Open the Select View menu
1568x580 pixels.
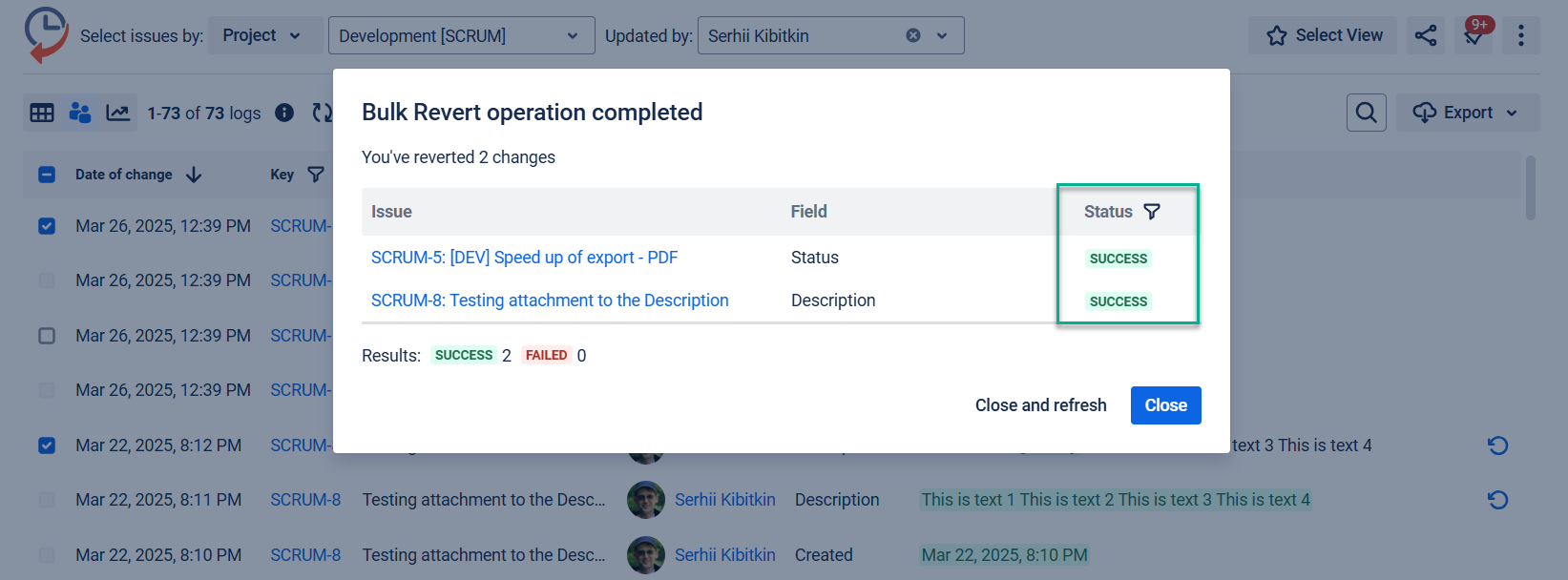[x=1323, y=35]
